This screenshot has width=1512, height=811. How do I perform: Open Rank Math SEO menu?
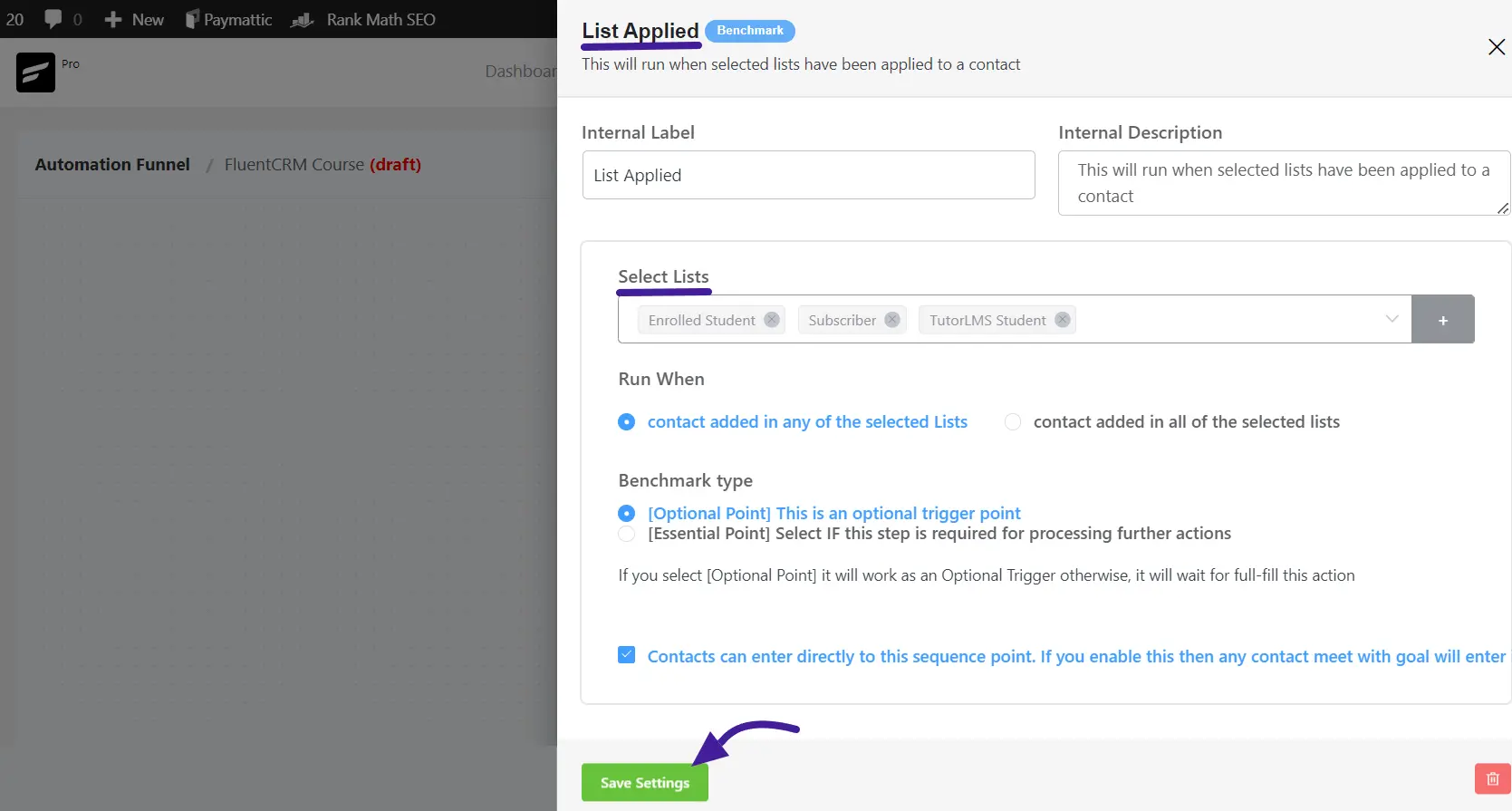click(x=364, y=19)
